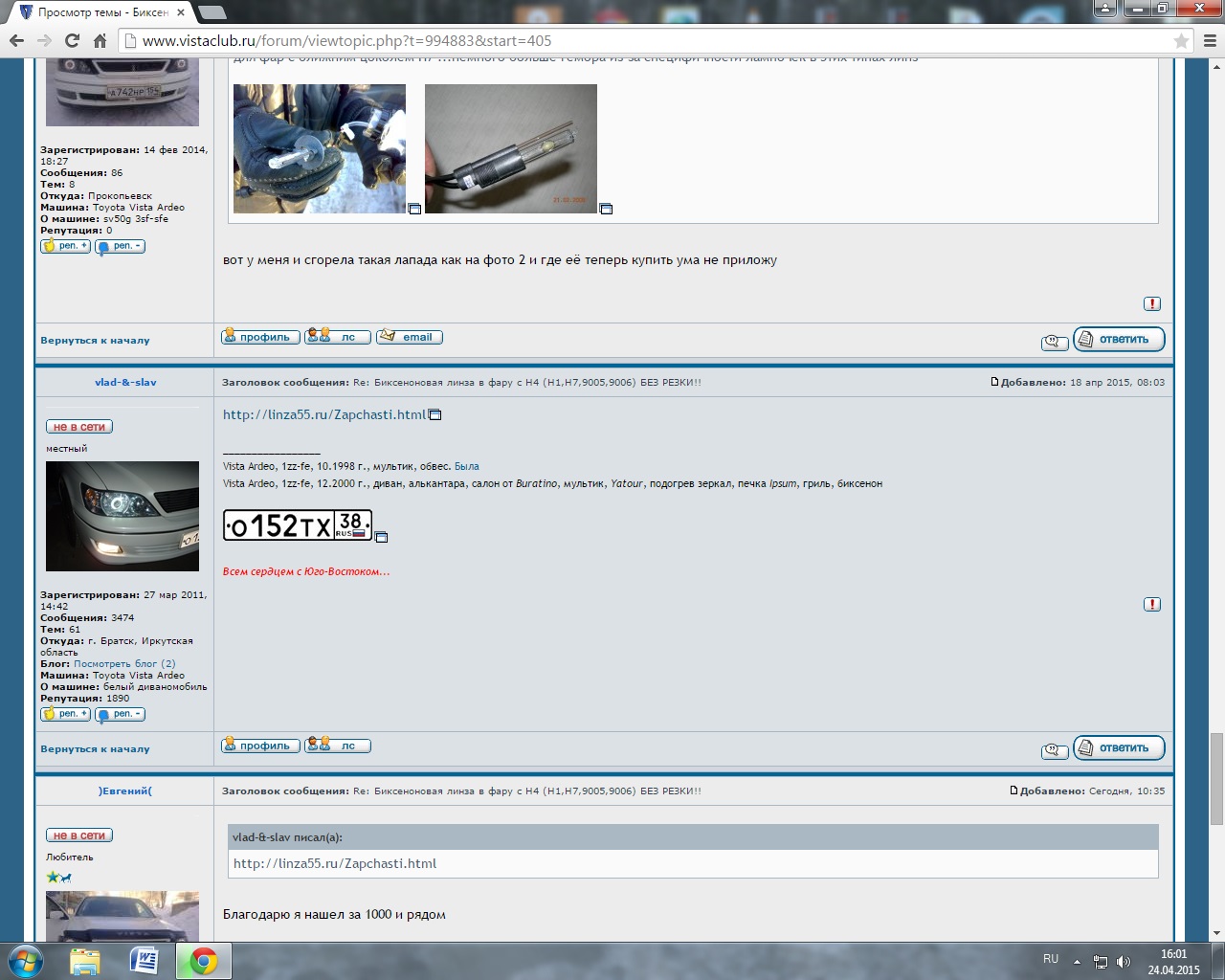Open a new browser tab
1225x980 pixels.
212,12
